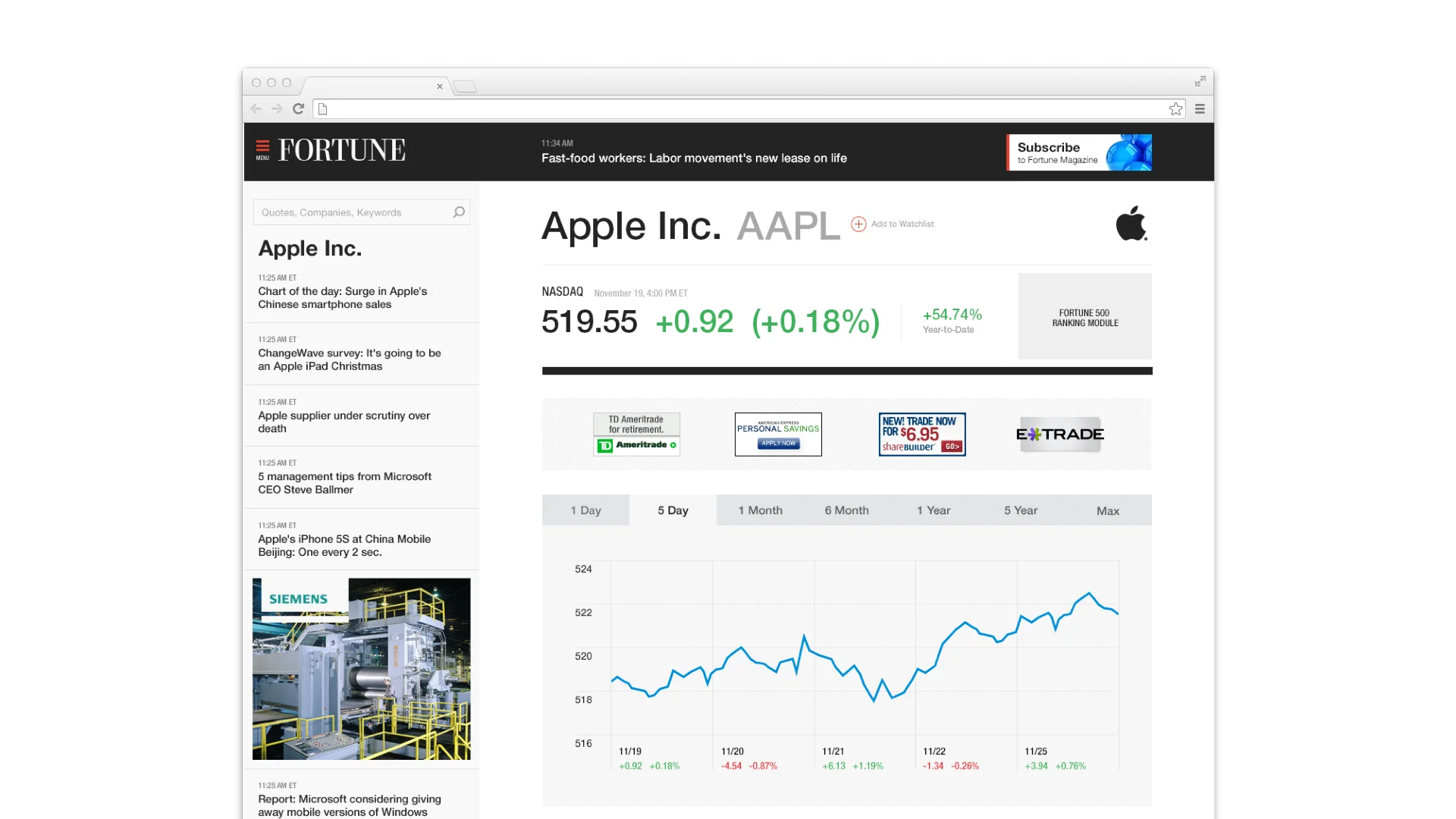Click the search magnifier icon
This screenshot has width=1456, height=819.
pos(459,212)
